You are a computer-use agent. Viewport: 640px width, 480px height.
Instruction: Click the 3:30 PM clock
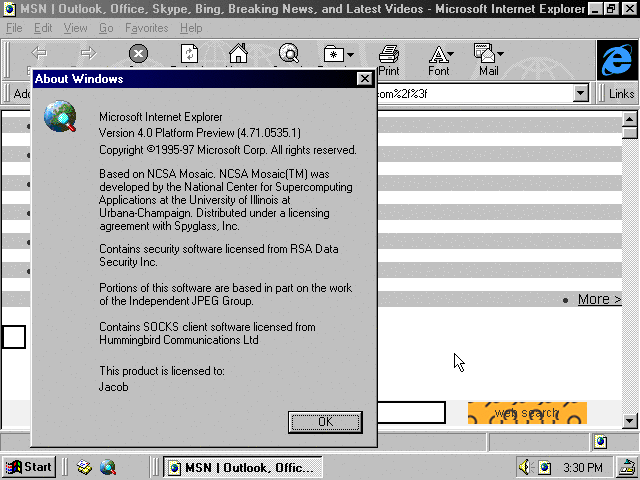pos(582,467)
